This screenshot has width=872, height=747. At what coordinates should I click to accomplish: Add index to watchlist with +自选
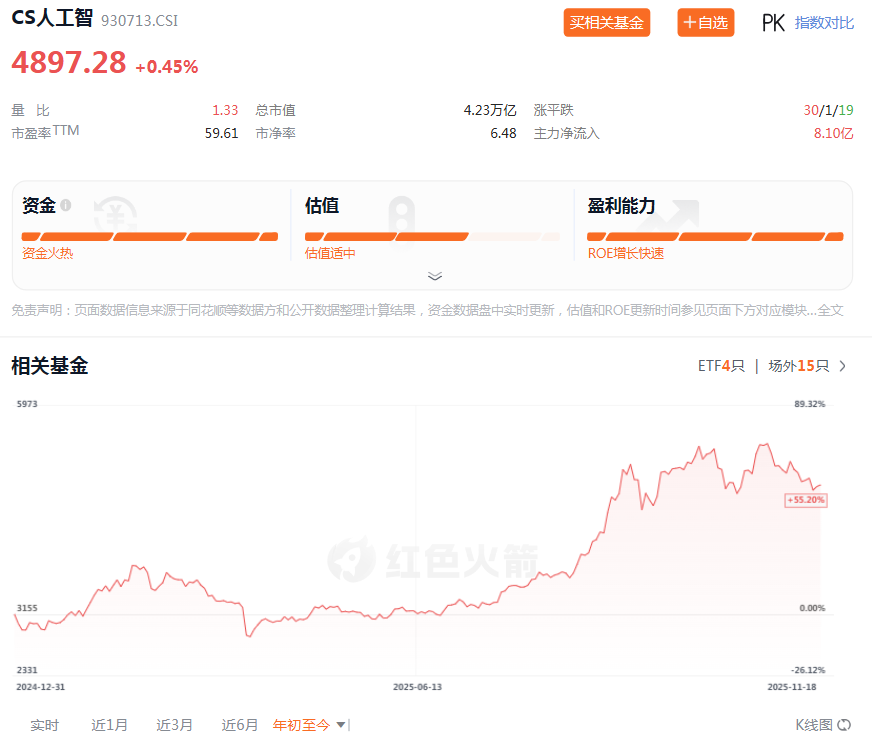click(x=706, y=23)
